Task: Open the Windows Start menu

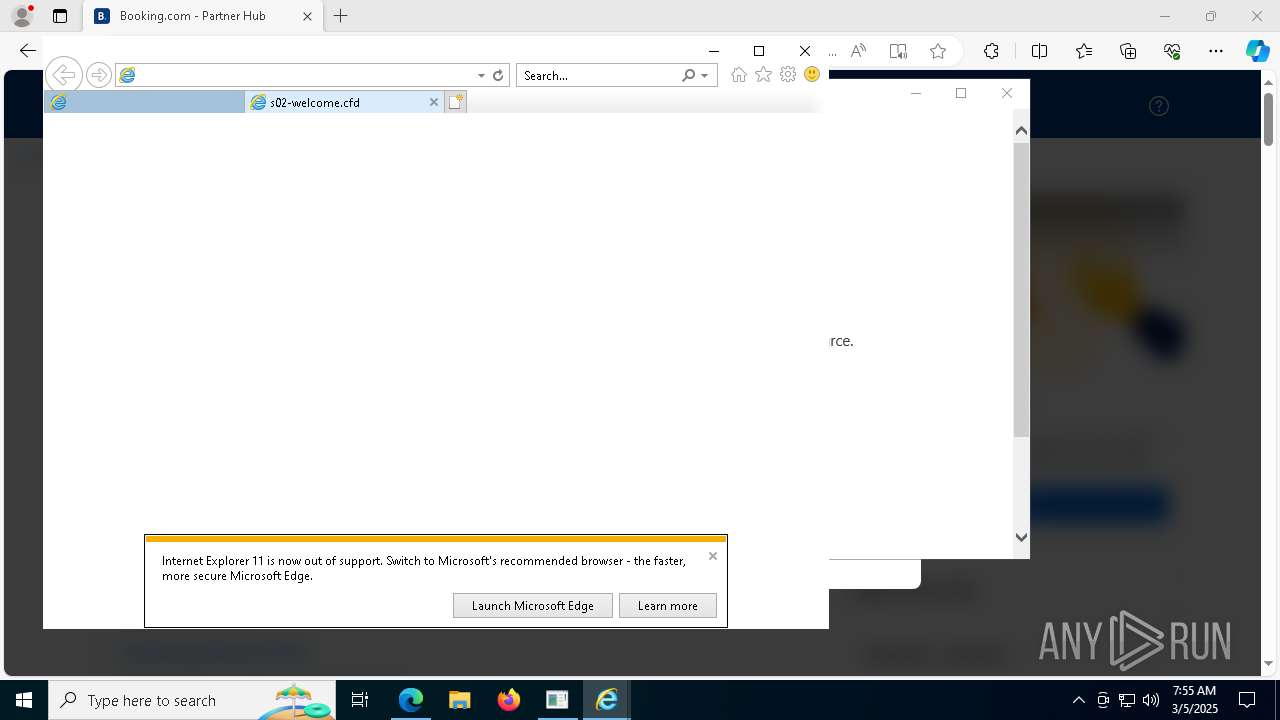Action: click(x=24, y=700)
